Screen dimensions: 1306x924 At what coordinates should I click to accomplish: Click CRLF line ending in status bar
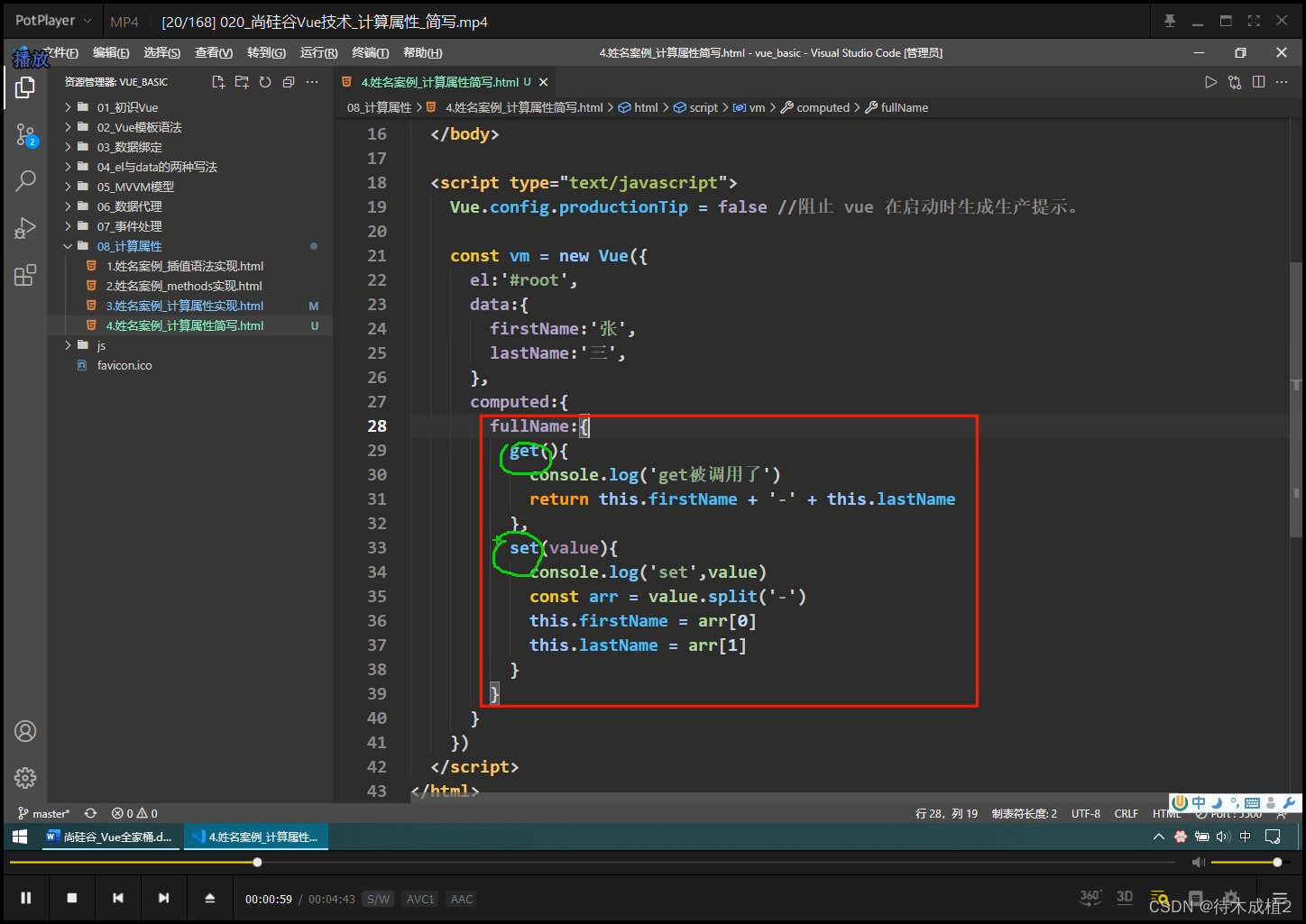point(1127,813)
